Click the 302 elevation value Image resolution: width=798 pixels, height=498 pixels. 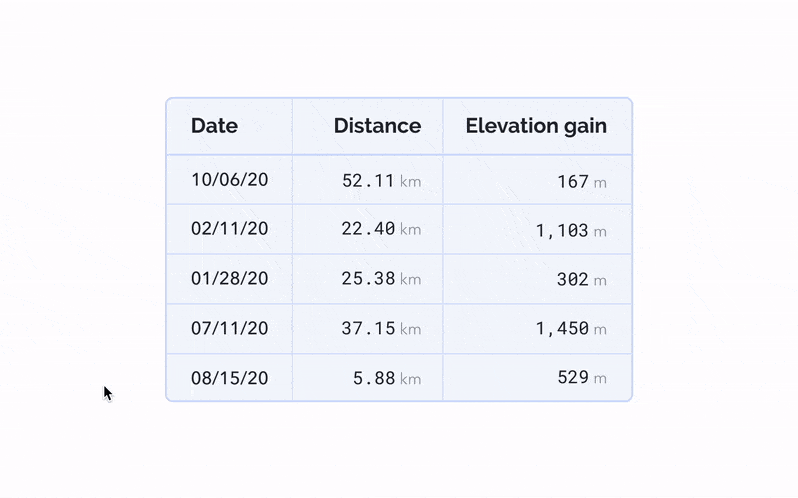(x=573, y=280)
